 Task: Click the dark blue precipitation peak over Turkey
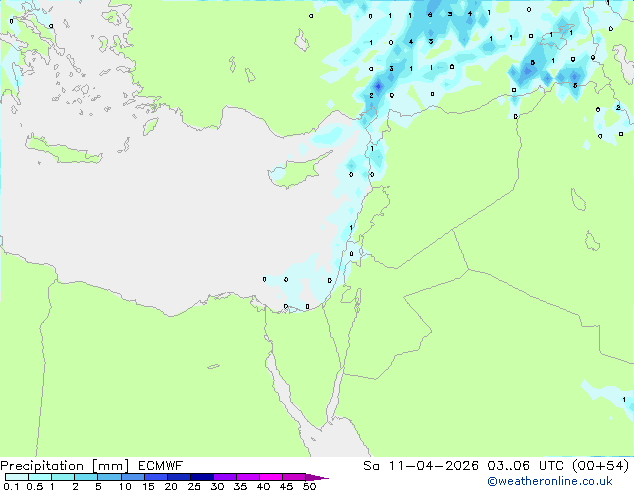point(378,86)
